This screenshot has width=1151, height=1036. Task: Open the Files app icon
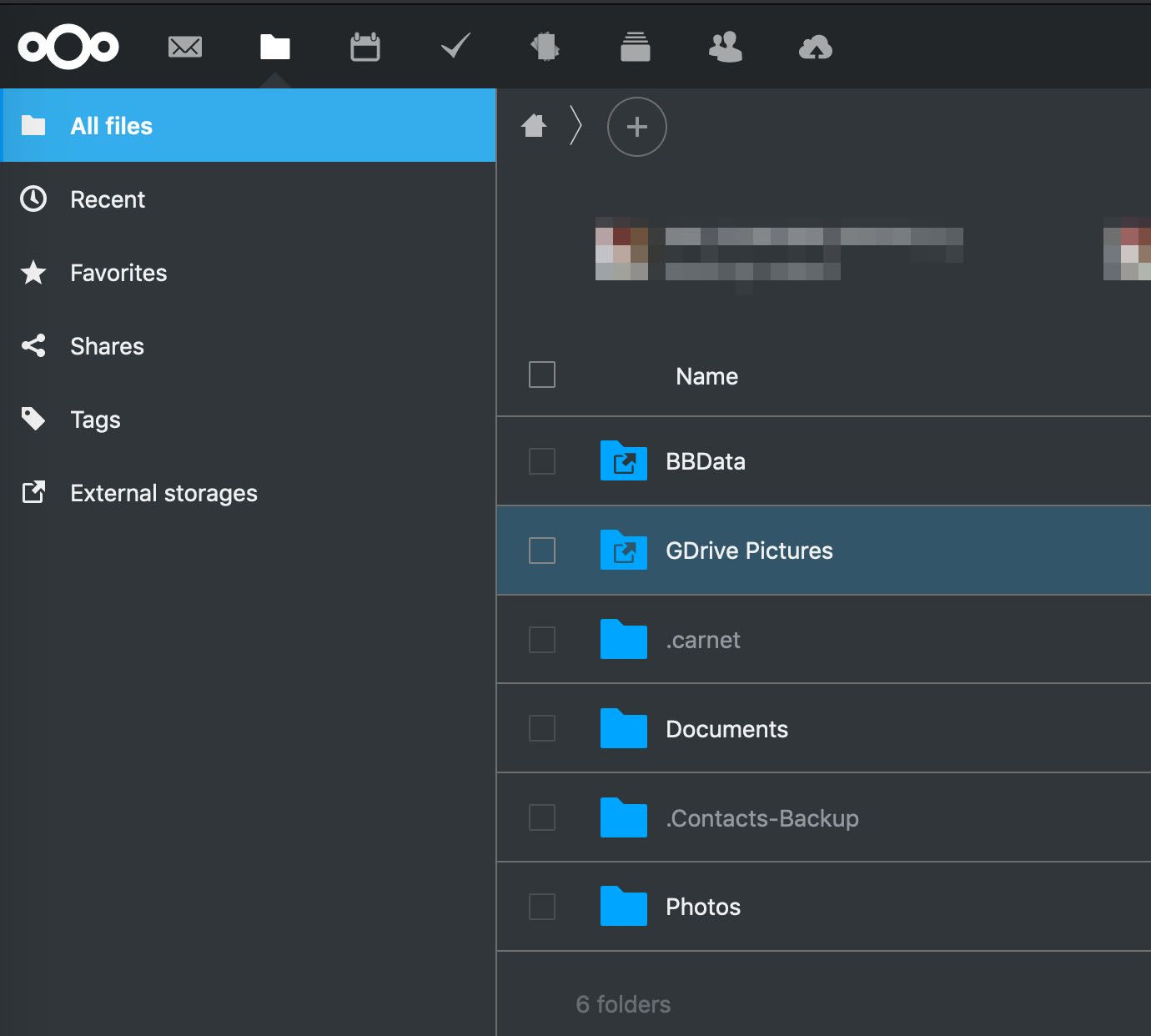(x=275, y=48)
